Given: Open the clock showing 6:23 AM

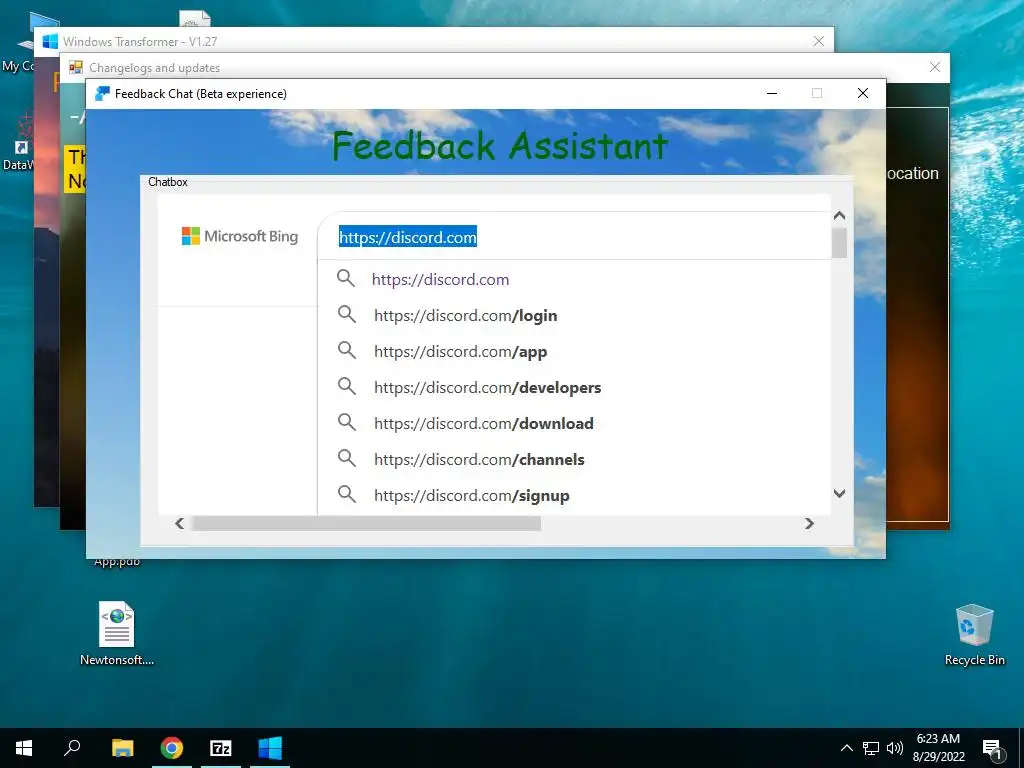Looking at the screenshot, I should point(938,748).
